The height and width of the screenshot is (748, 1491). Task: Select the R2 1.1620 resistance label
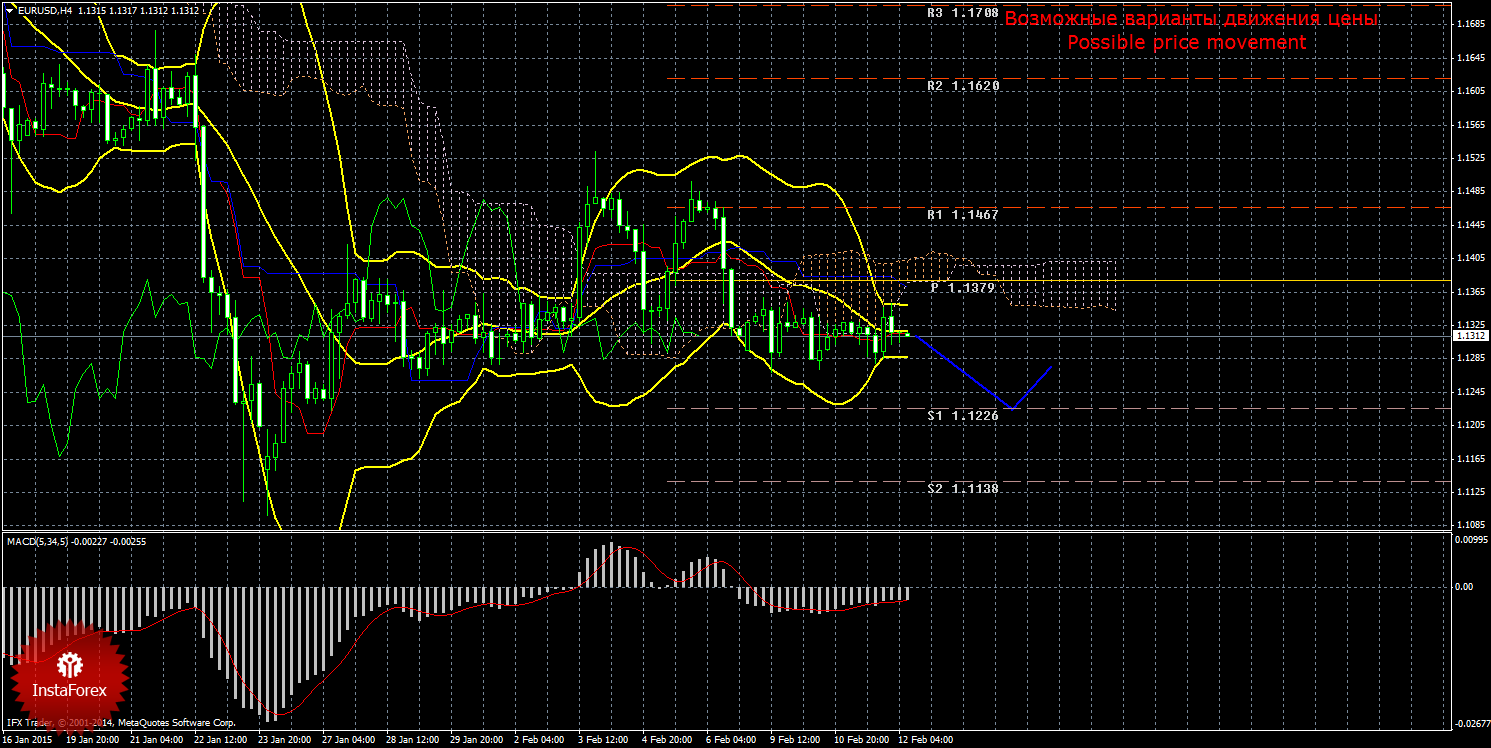click(962, 86)
